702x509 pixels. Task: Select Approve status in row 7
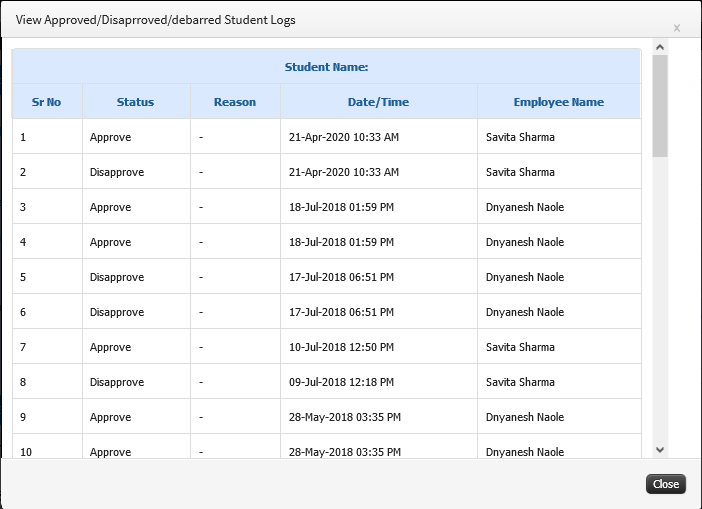pyautogui.click(x=111, y=347)
